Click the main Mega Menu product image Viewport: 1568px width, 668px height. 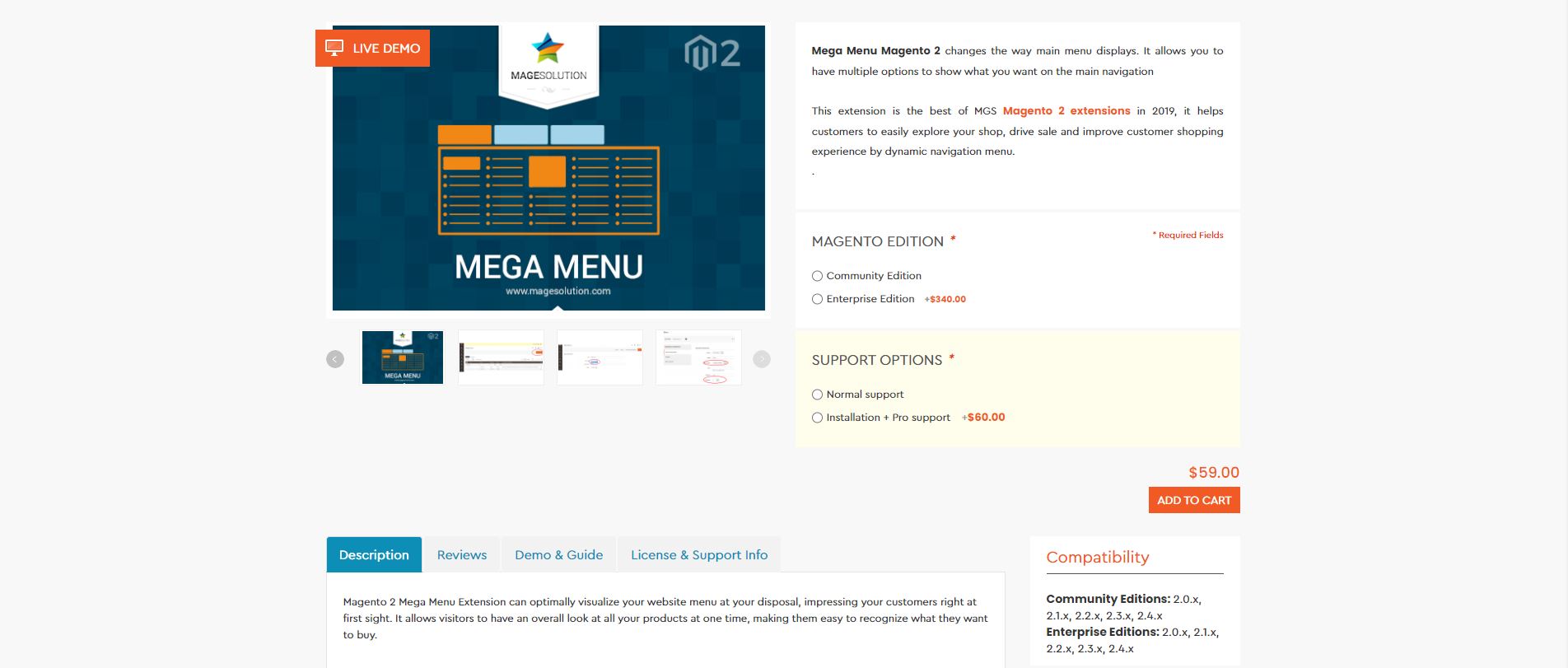548,168
